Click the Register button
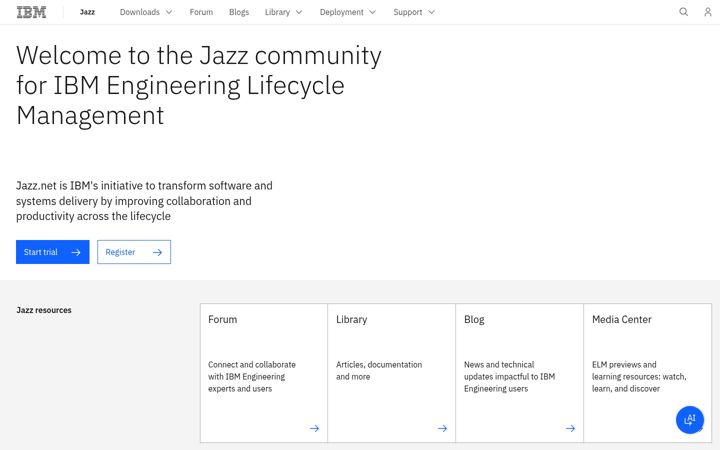Screen dimensions: 720x450 tap(134, 252)
